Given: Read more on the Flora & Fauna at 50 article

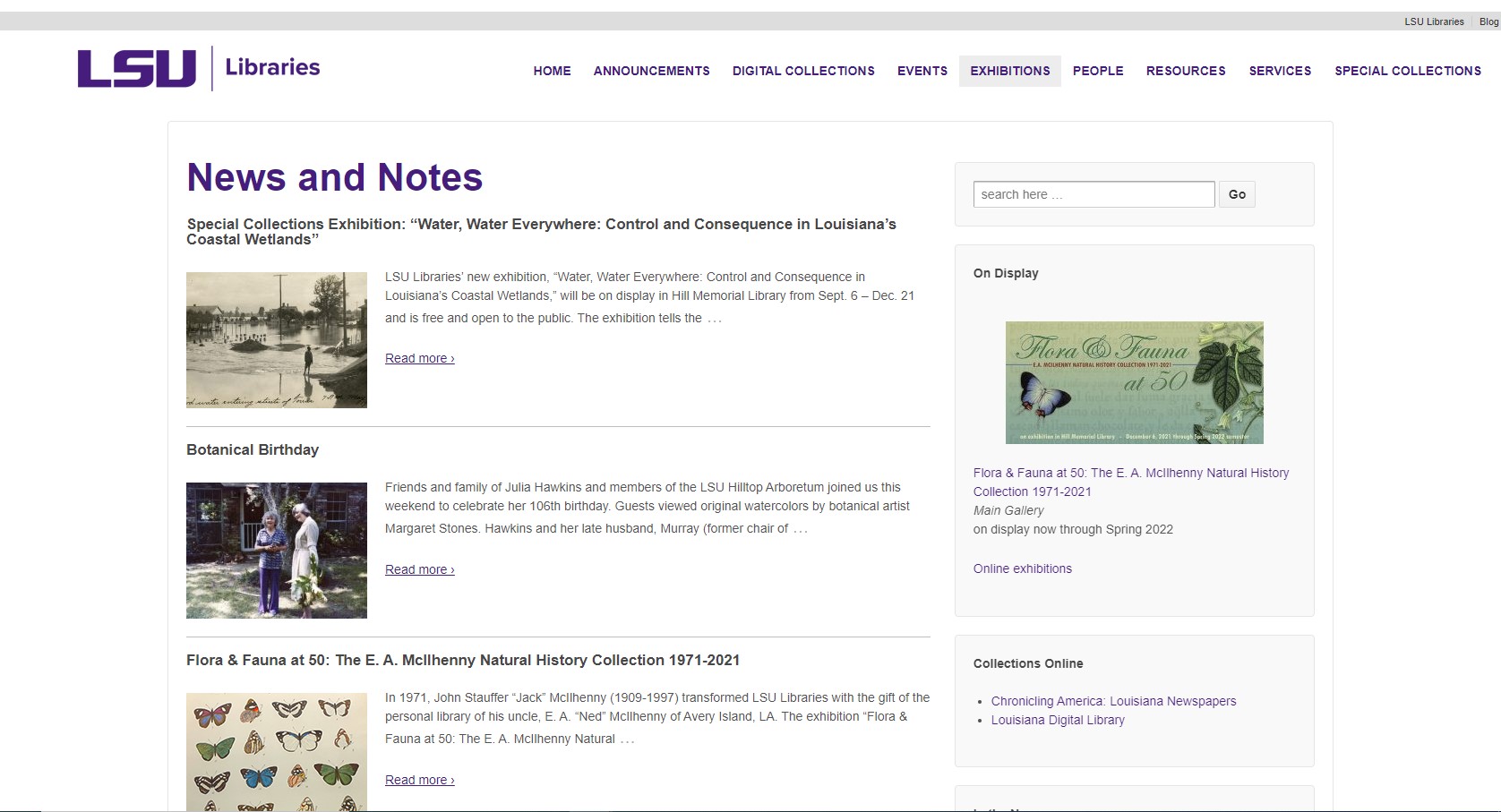Looking at the screenshot, I should click(x=420, y=780).
